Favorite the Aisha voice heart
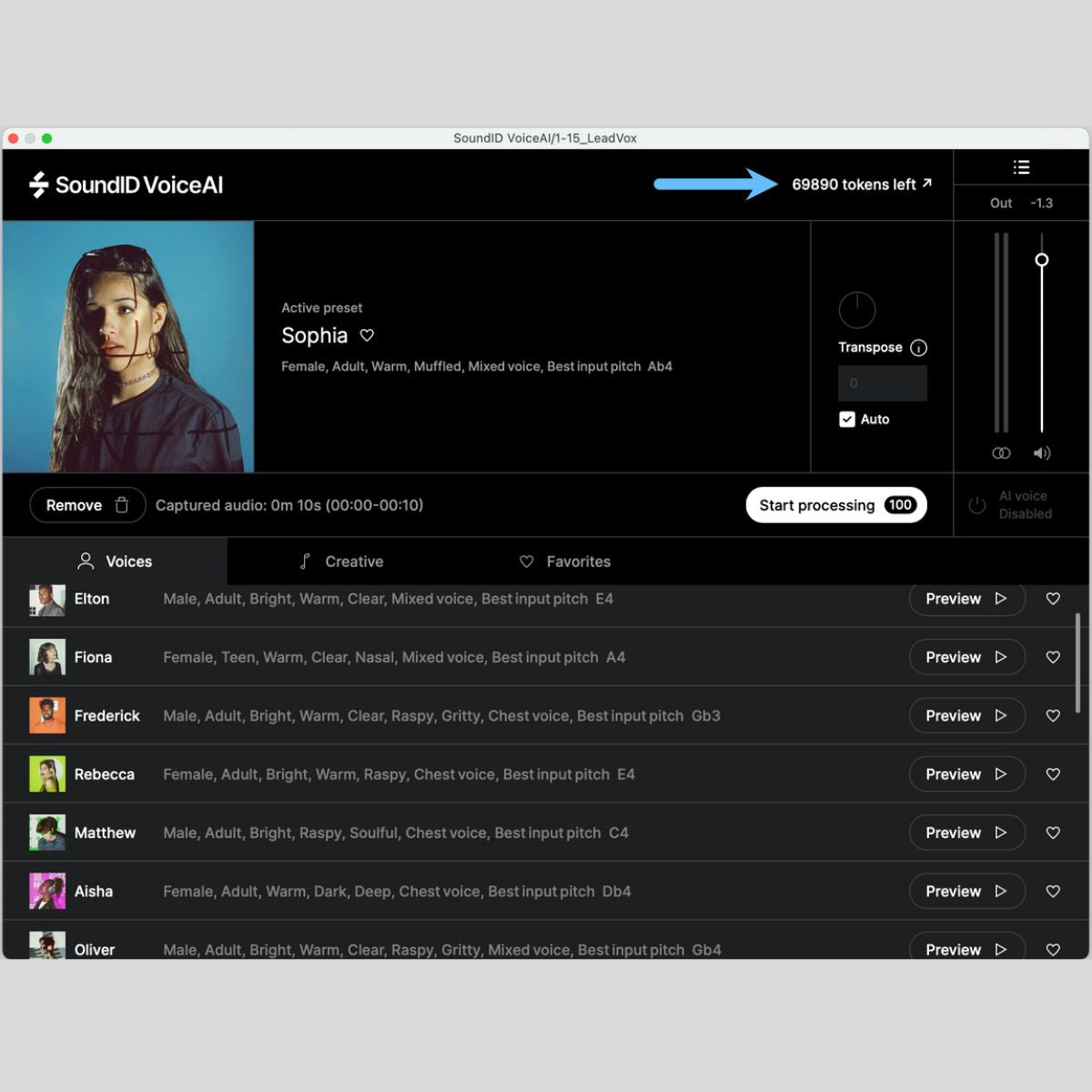This screenshot has width=1092, height=1092. point(1053,891)
